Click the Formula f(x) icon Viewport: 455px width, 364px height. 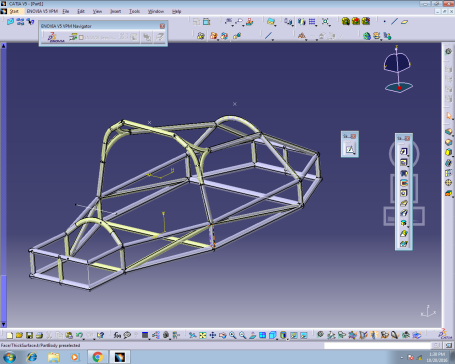(117, 335)
